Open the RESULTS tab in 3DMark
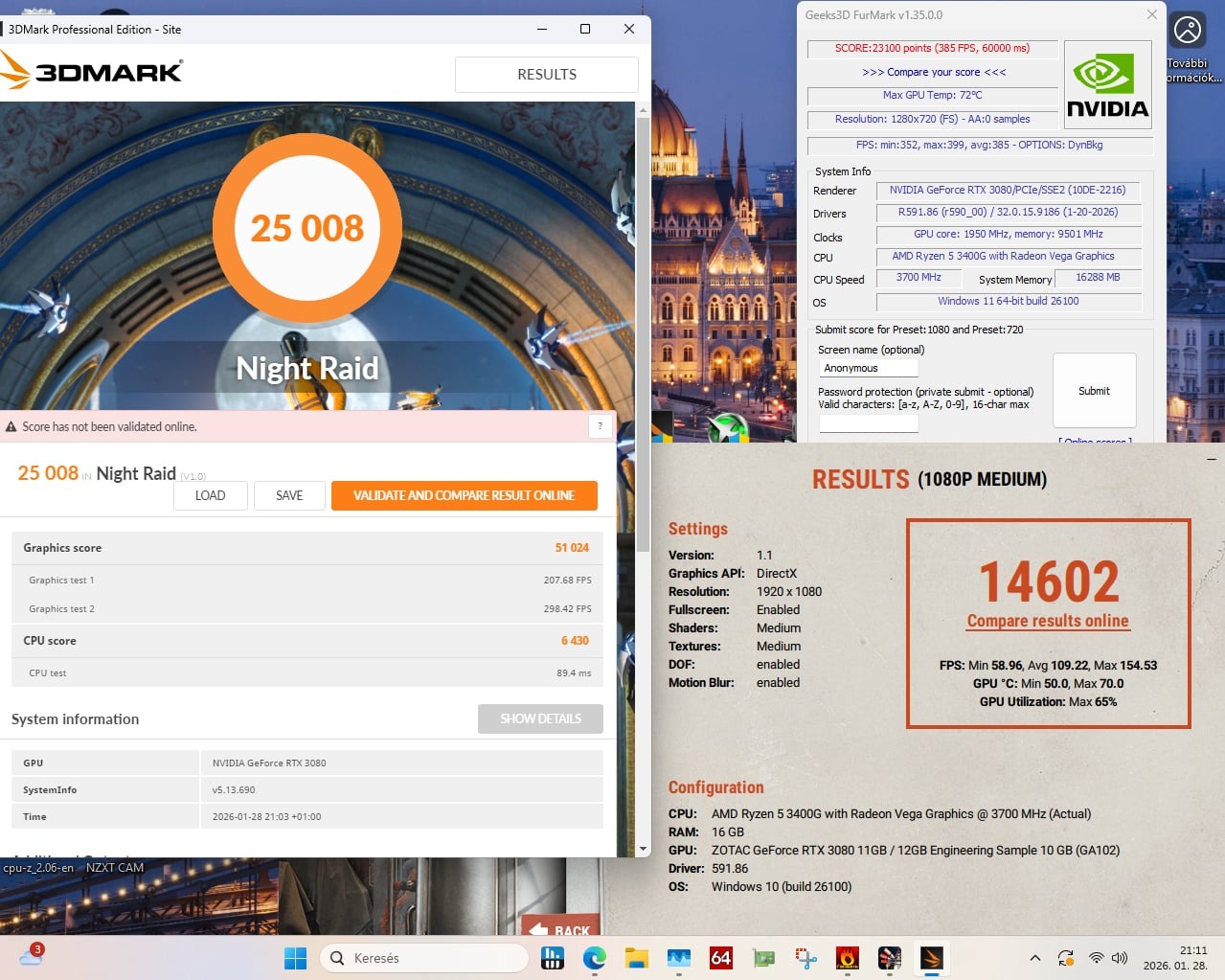 click(x=547, y=75)
